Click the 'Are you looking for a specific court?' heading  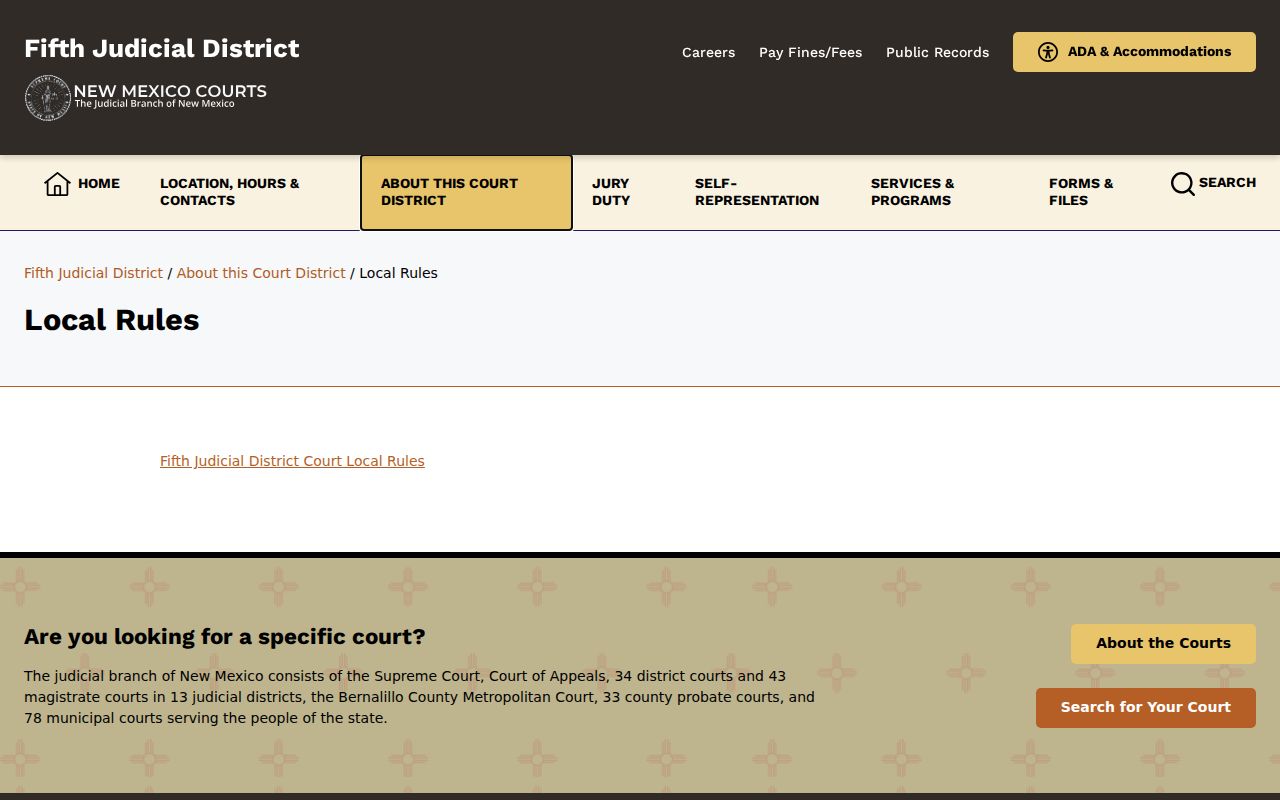[x=225, y=637]
